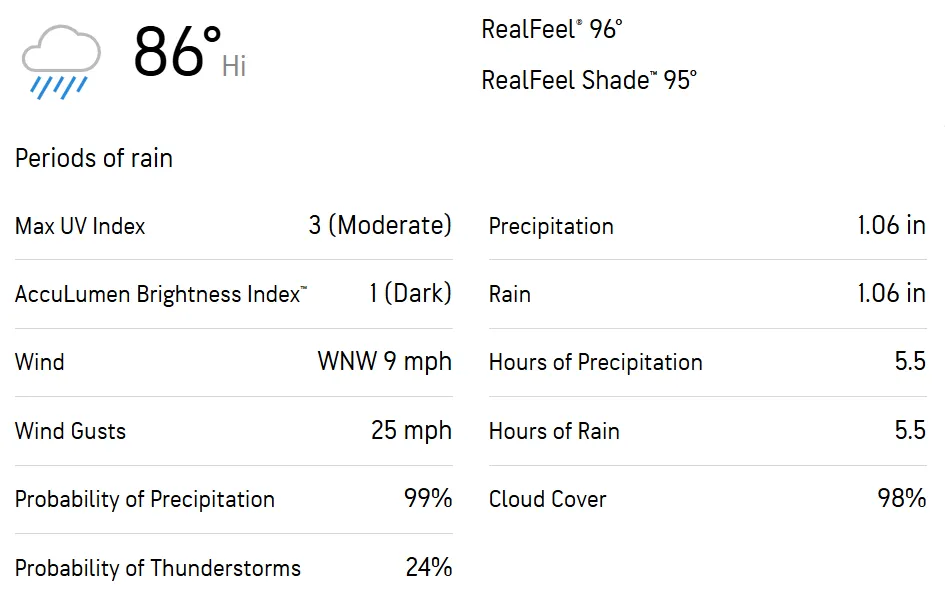Click the rain cloud weather icon
The width and height of the screenshot is (945, 593).
[62, 61]
